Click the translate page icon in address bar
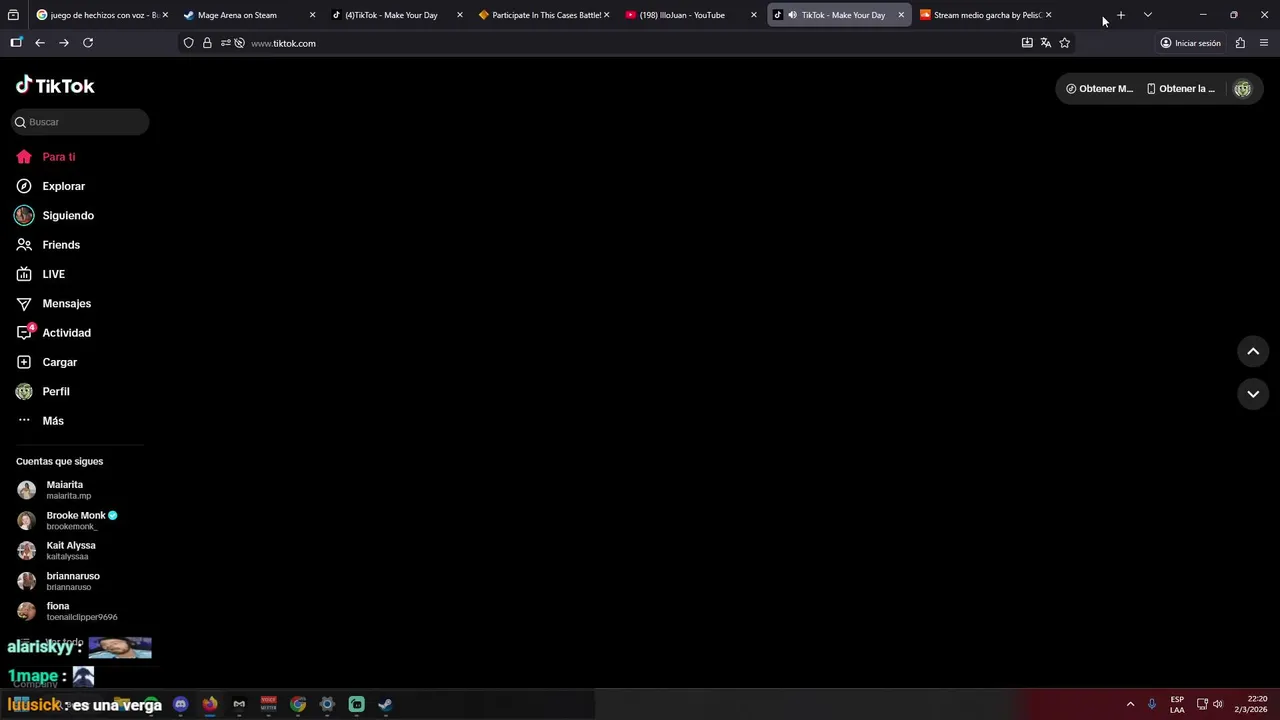The width and height of the screenshot is (1280, 720). click(1045, 43)
